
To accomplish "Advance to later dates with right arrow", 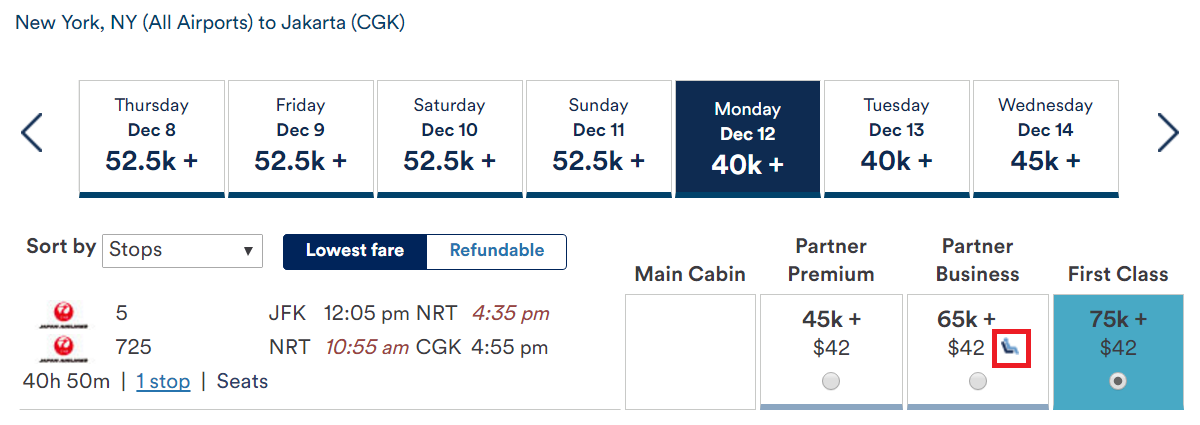I will coord(1168,133).
